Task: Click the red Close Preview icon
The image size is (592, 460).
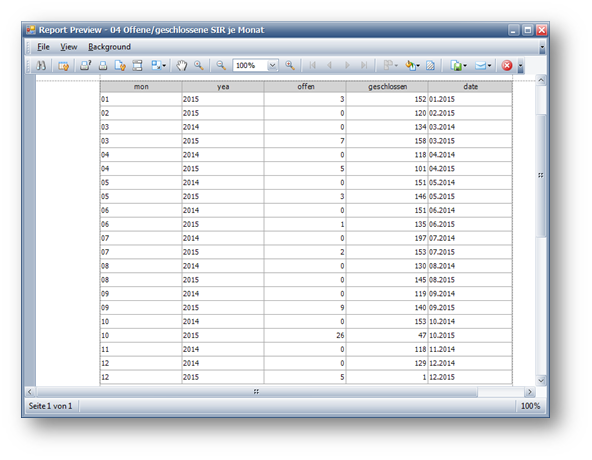Action: click(x=507, y=66)
